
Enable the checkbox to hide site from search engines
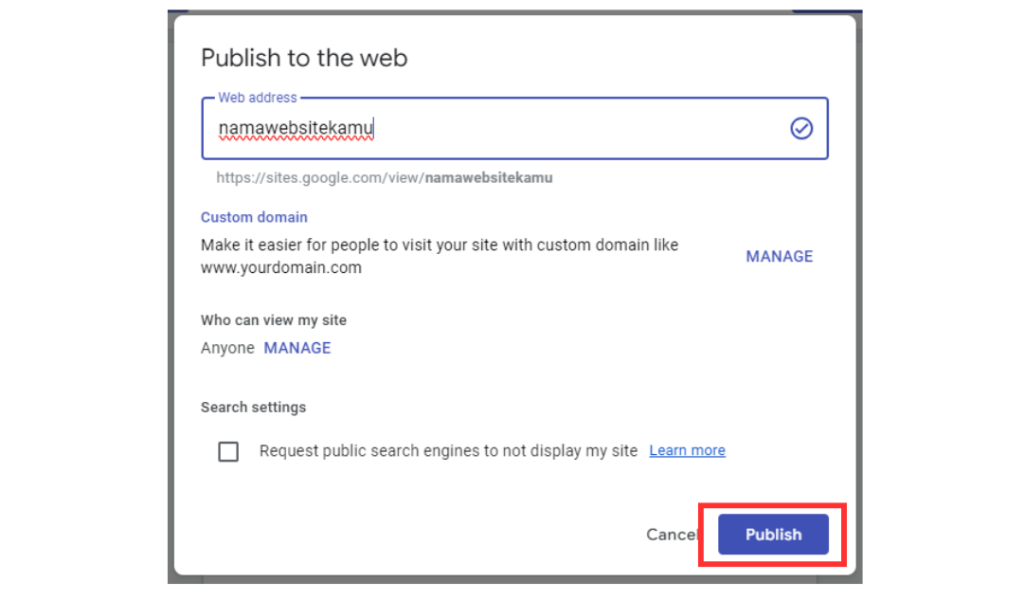point(228,451)
